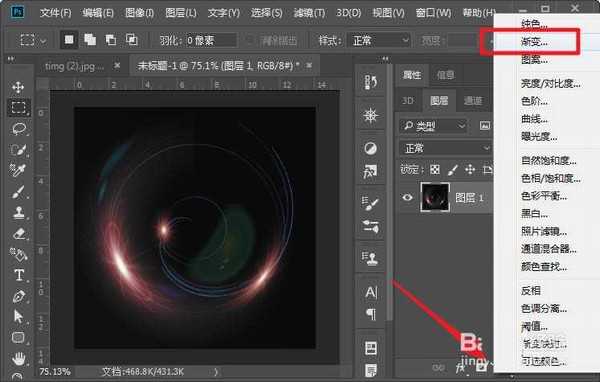The image size is (600, 382).
Task: Select the Lasso tool
Action: coord(19,129)
